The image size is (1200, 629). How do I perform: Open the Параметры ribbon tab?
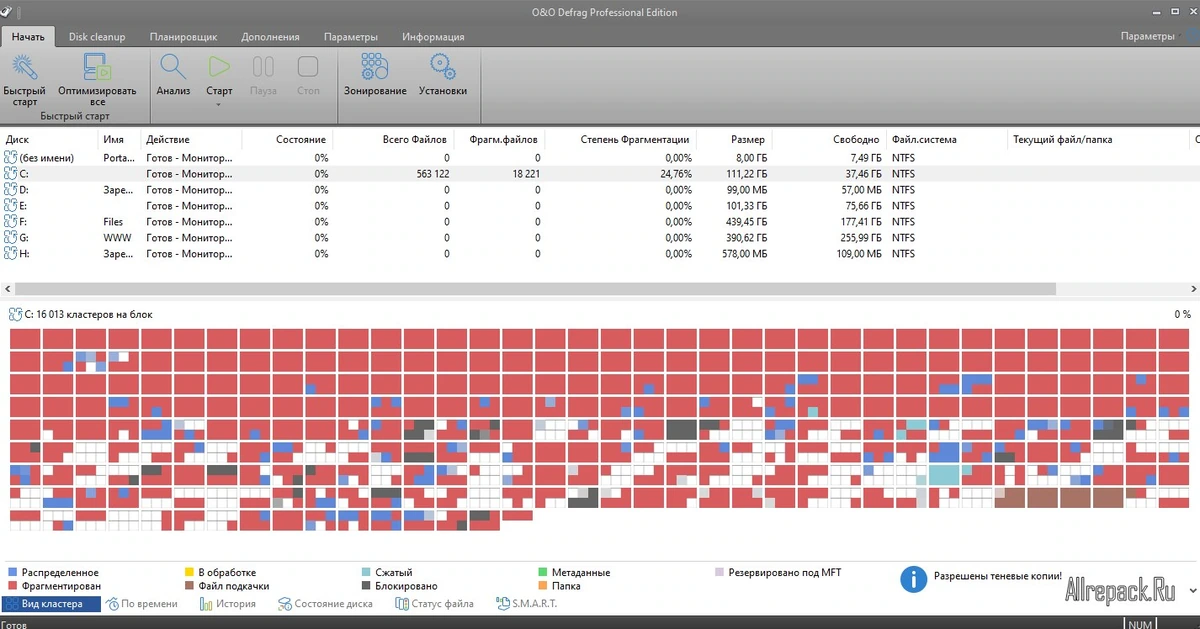pos(350,37)
